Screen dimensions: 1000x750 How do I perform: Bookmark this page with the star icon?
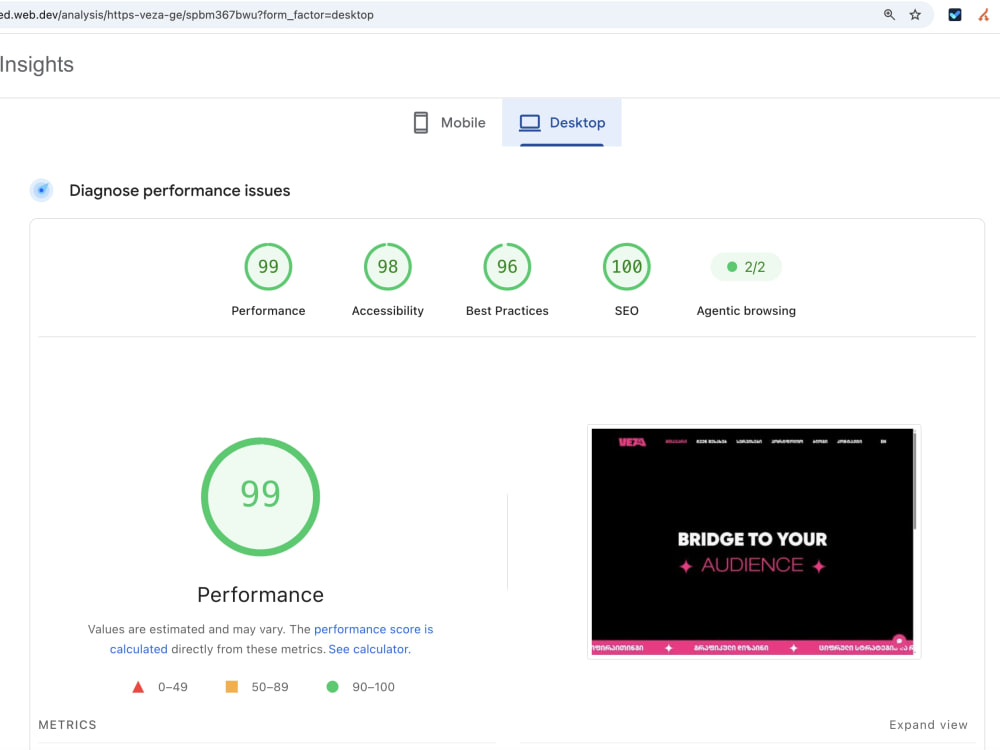point(915,15)
